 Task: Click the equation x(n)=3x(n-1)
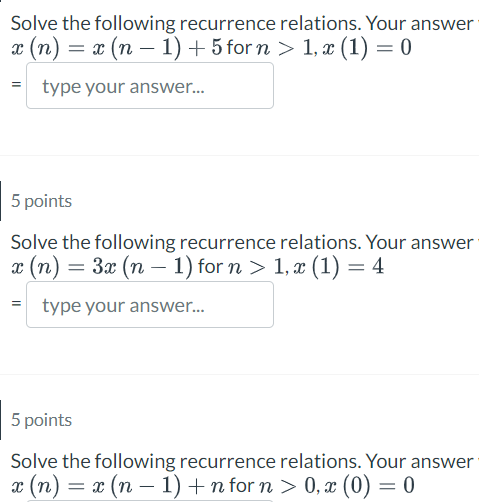tap(102, 267)
